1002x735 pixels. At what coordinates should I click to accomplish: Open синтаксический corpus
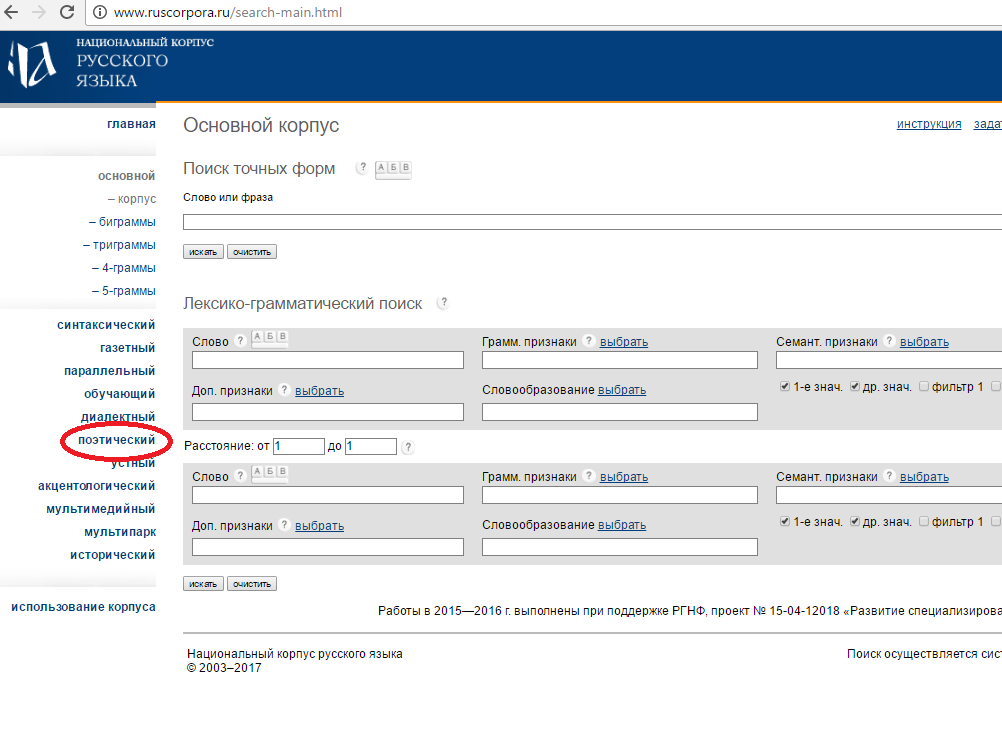coord(106,325)
